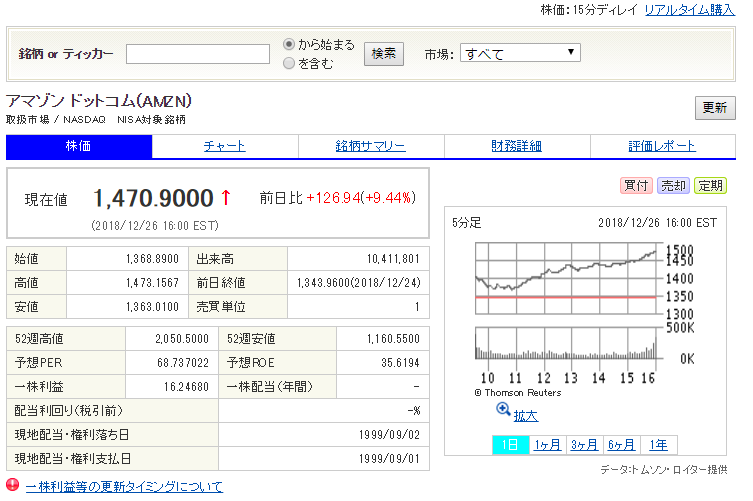Switch to the チャート tab
The height and width of the screenshot is (501, 753).
point(225,146)
